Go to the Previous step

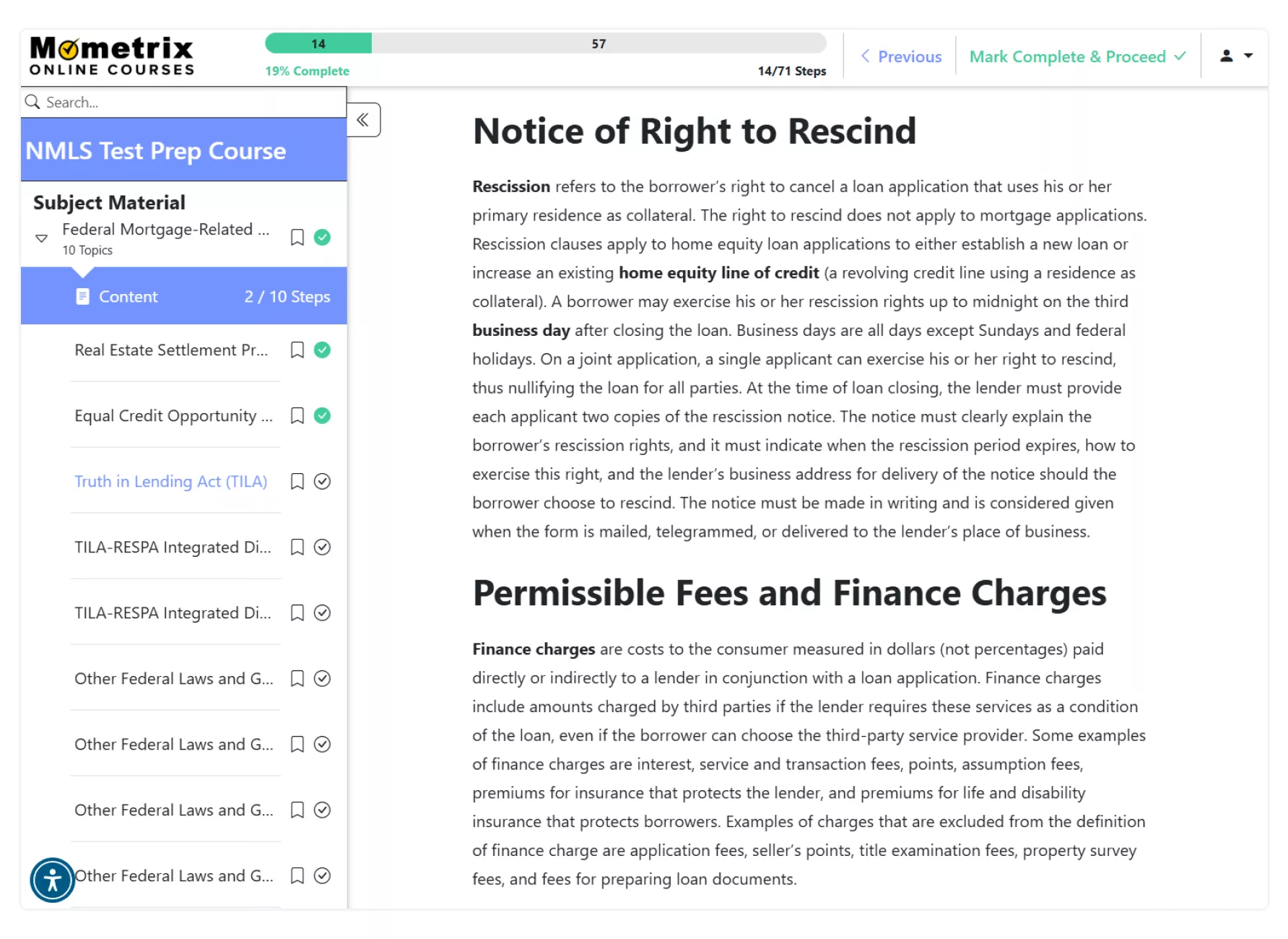coord(902,56)
